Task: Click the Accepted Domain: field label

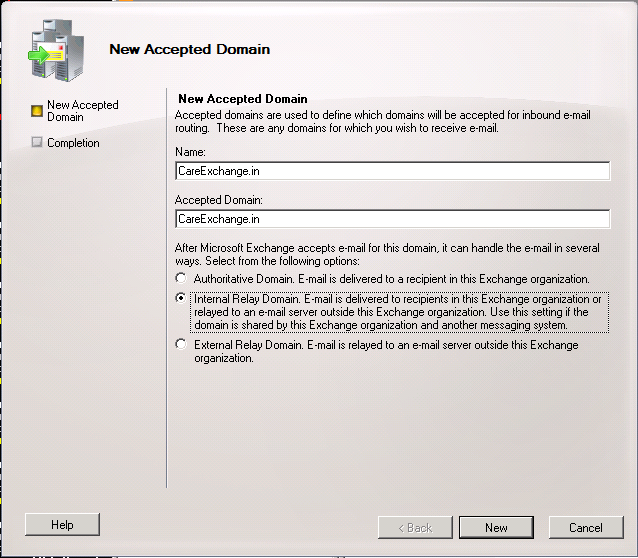Action: [219, 200]
